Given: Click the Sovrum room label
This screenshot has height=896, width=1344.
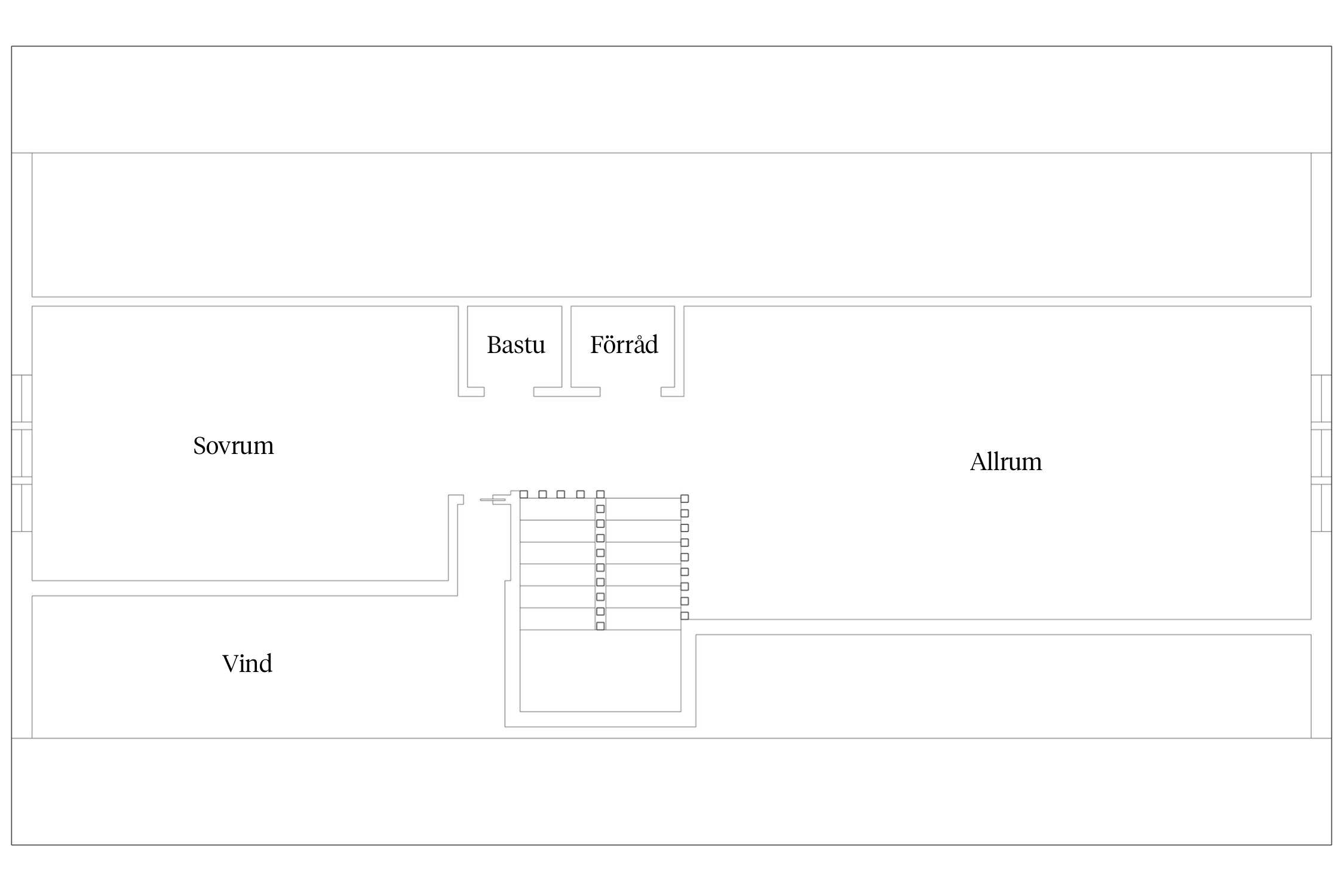Looking at the screenshot, I should click(233, 446).
